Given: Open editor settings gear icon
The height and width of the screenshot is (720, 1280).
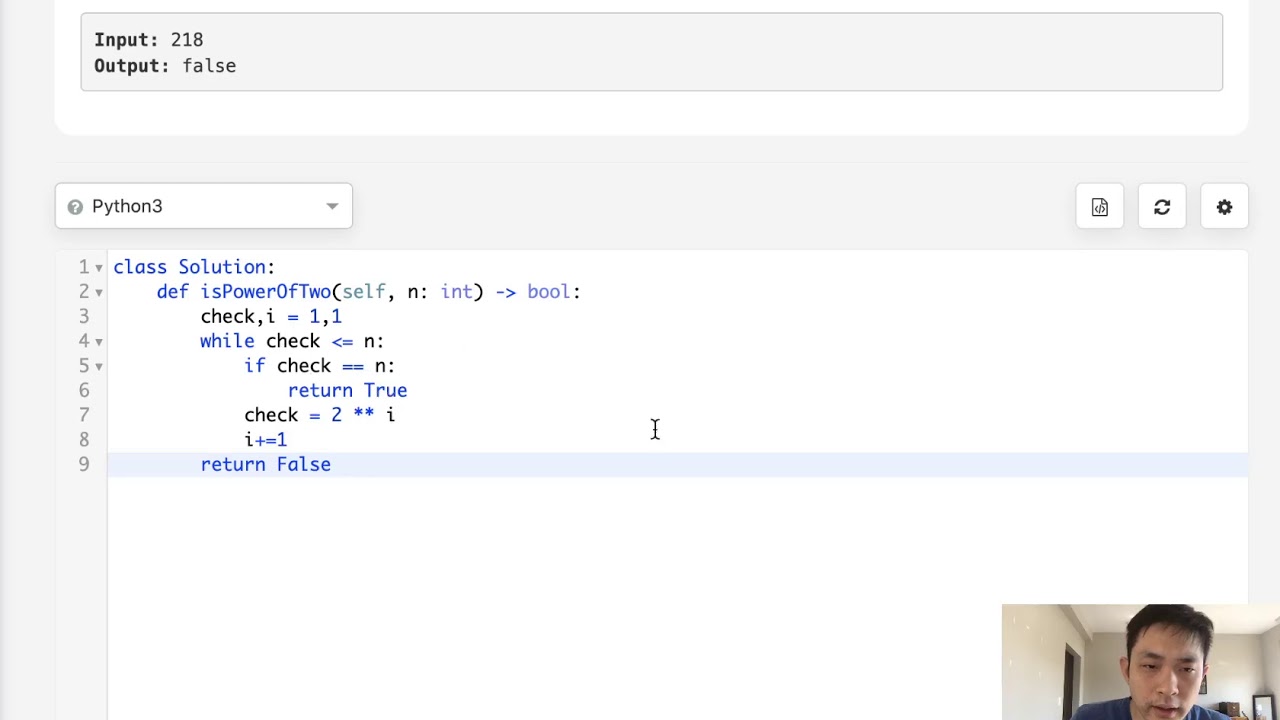Looking at the screenshot, I should point(1224,207).
